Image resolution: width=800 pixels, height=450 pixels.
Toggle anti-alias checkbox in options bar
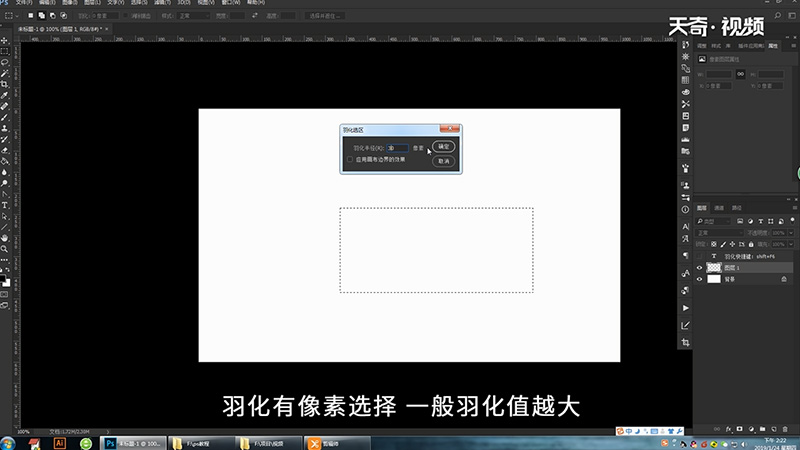coord(126,16)
